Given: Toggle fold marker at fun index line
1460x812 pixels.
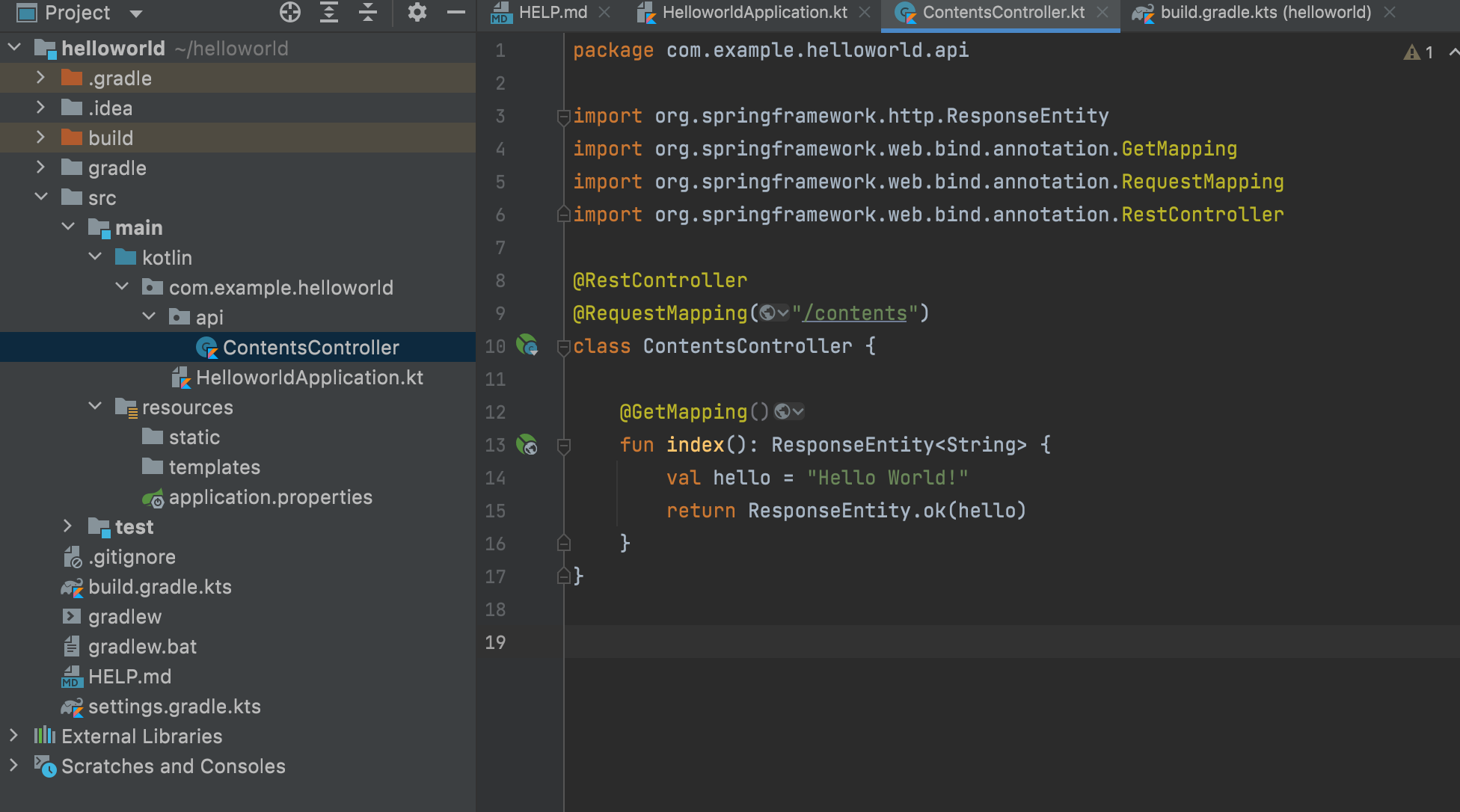Looking at the screenshot, I should click(564, 446).
